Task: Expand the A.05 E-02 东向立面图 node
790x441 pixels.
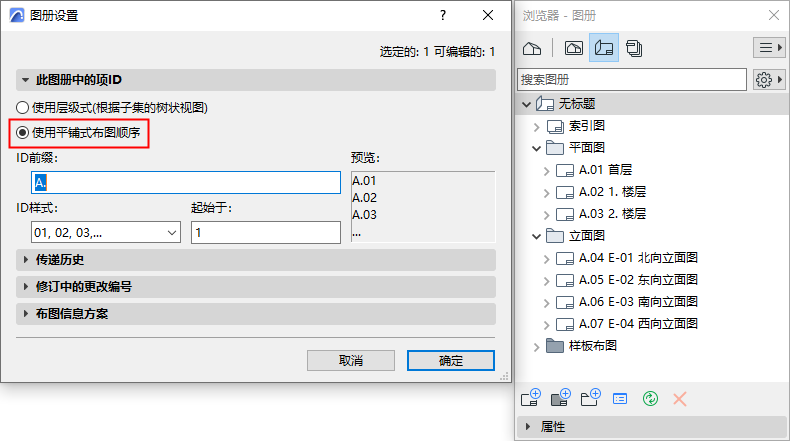Action: point(547,281)
